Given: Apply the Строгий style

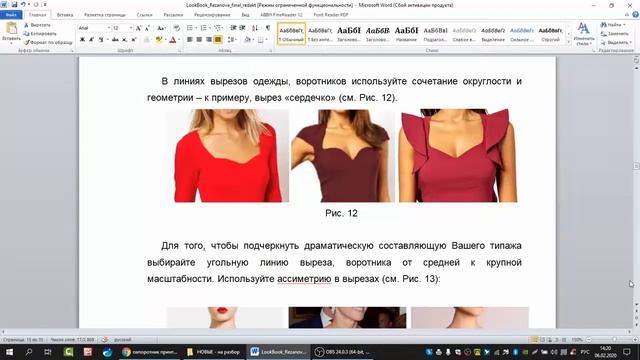Looking at the screenshot, I should click(550, 33).
